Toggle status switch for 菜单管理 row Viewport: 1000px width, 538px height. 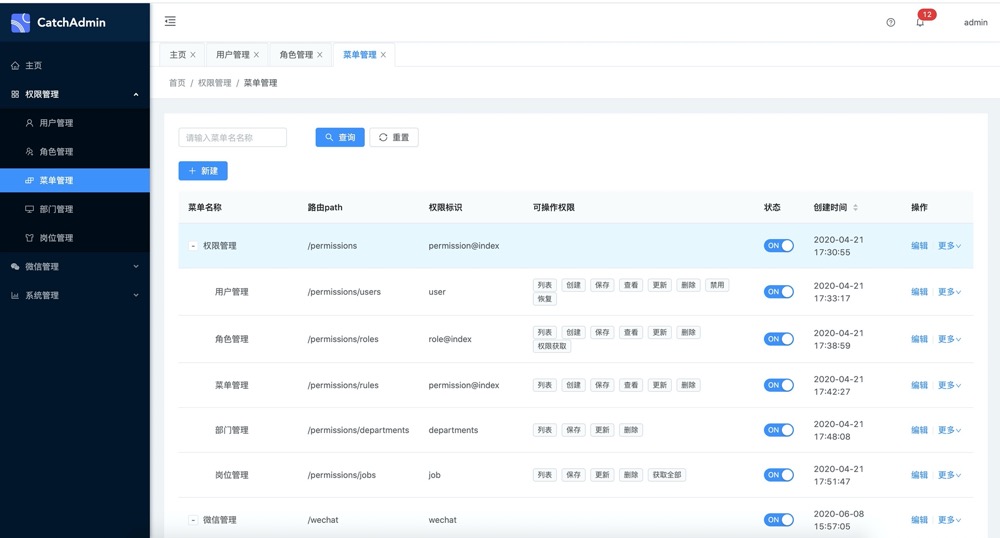(779, 385)
